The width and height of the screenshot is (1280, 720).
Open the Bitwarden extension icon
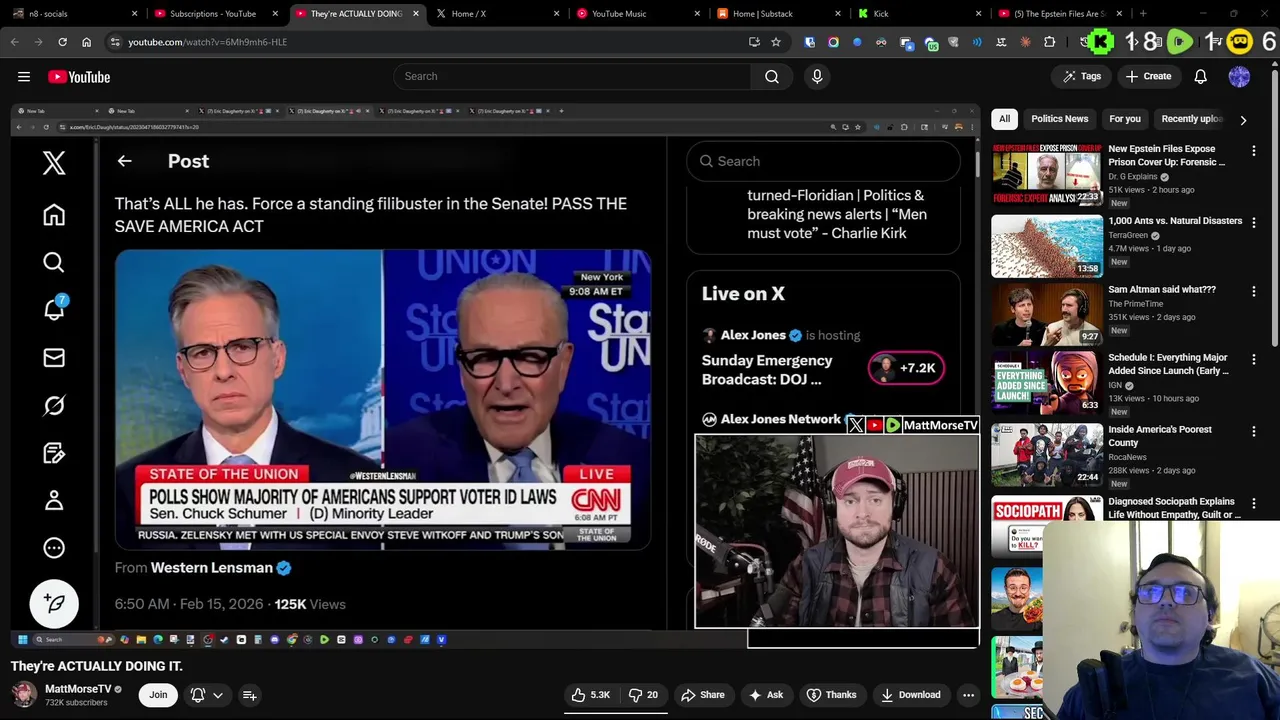[810, 42]
